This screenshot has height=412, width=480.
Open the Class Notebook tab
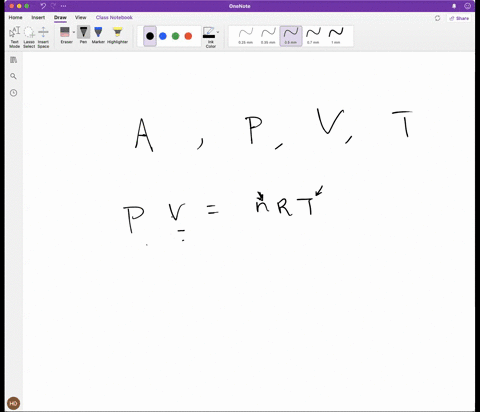(x=114, y=17)
